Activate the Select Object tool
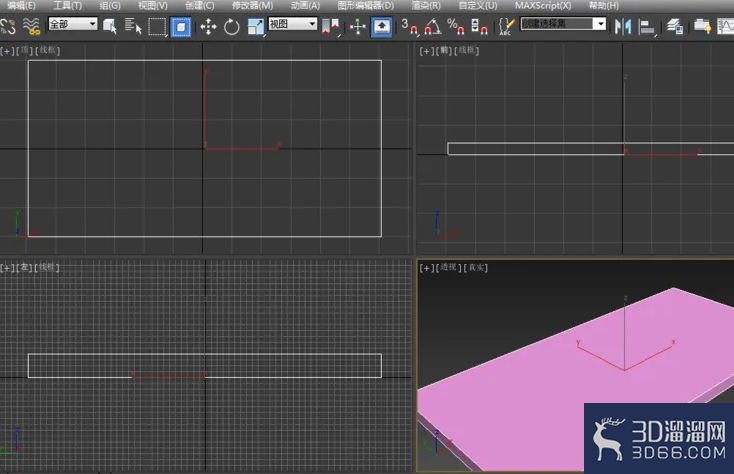The height and width of the screenshot is (474, 734). tap(110, 26)
